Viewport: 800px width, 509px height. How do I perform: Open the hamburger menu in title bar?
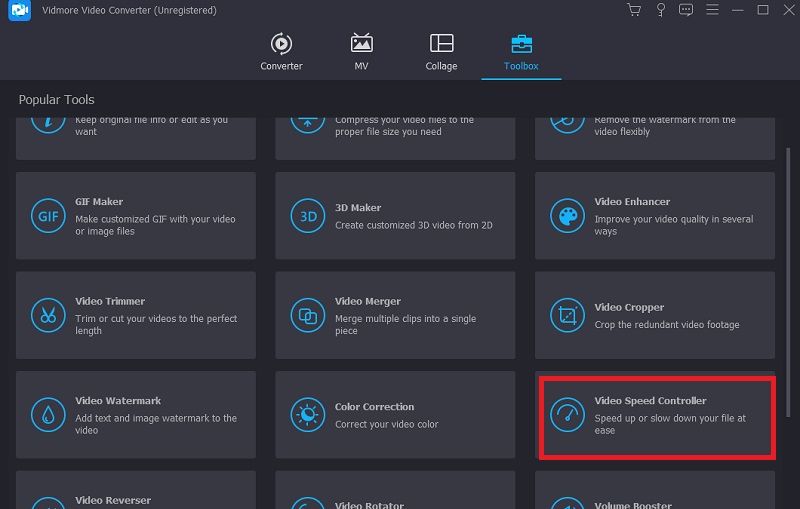tap(712, 10)
